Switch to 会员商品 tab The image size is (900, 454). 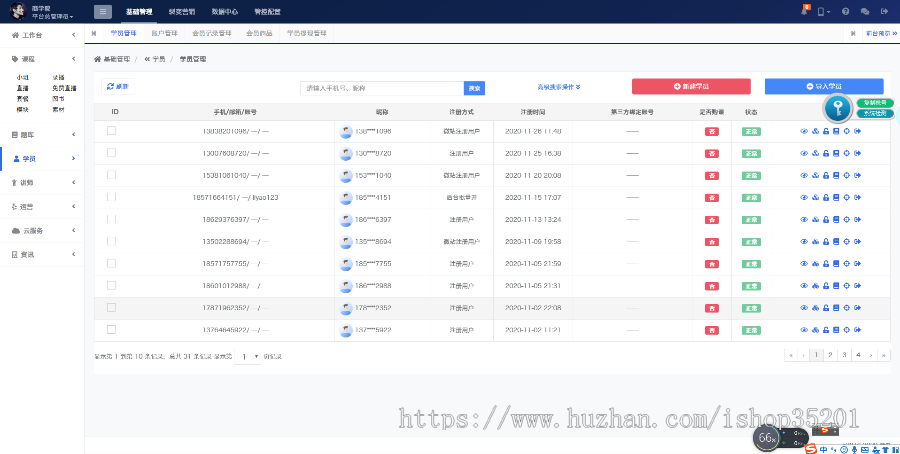click(x=259, y=33)
